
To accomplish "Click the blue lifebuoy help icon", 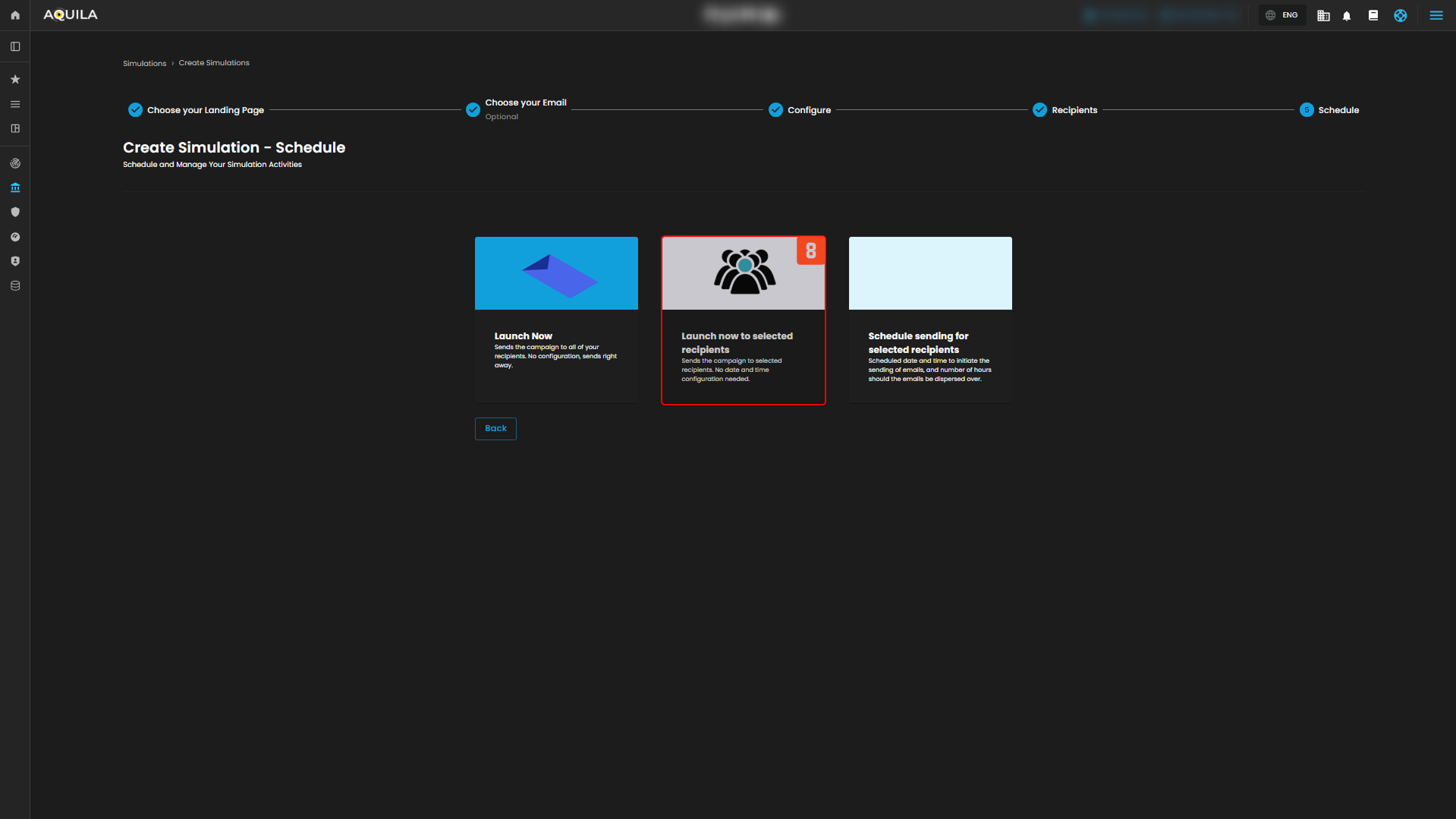I will tap(1401, 16).
